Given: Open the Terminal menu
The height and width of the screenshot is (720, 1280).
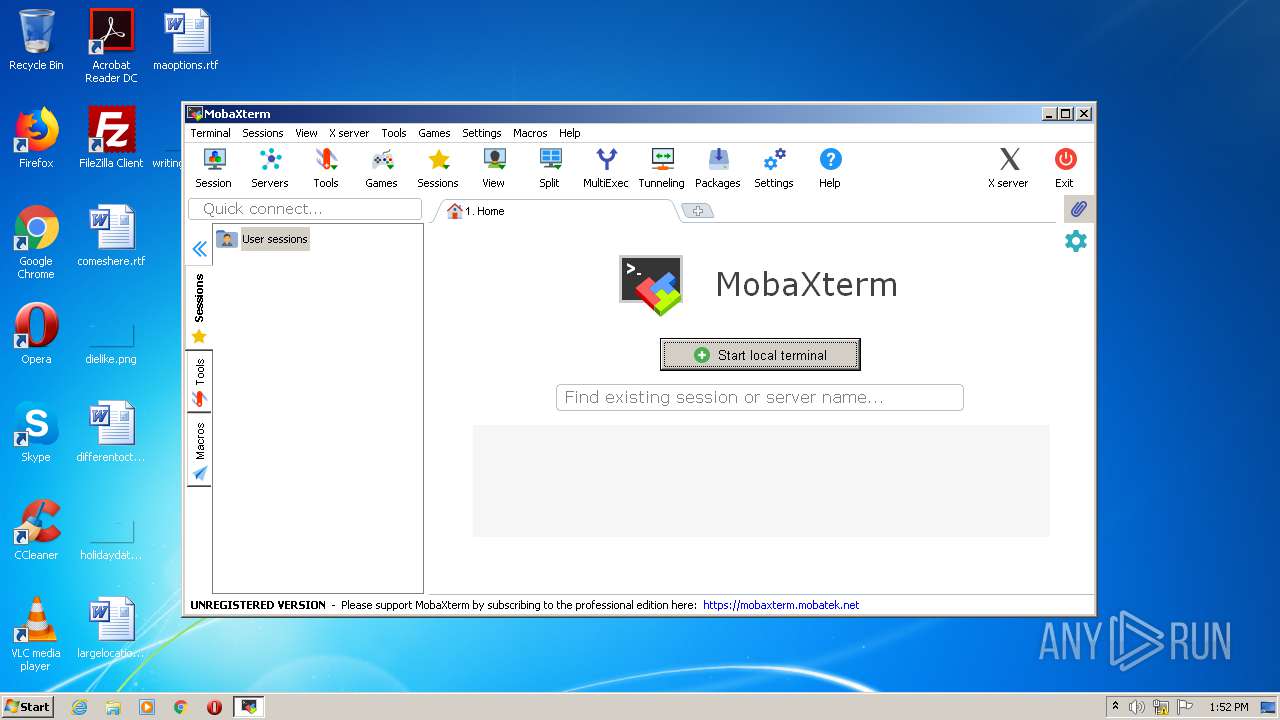Looking at the screenshot, I should [x=211, y=133].
